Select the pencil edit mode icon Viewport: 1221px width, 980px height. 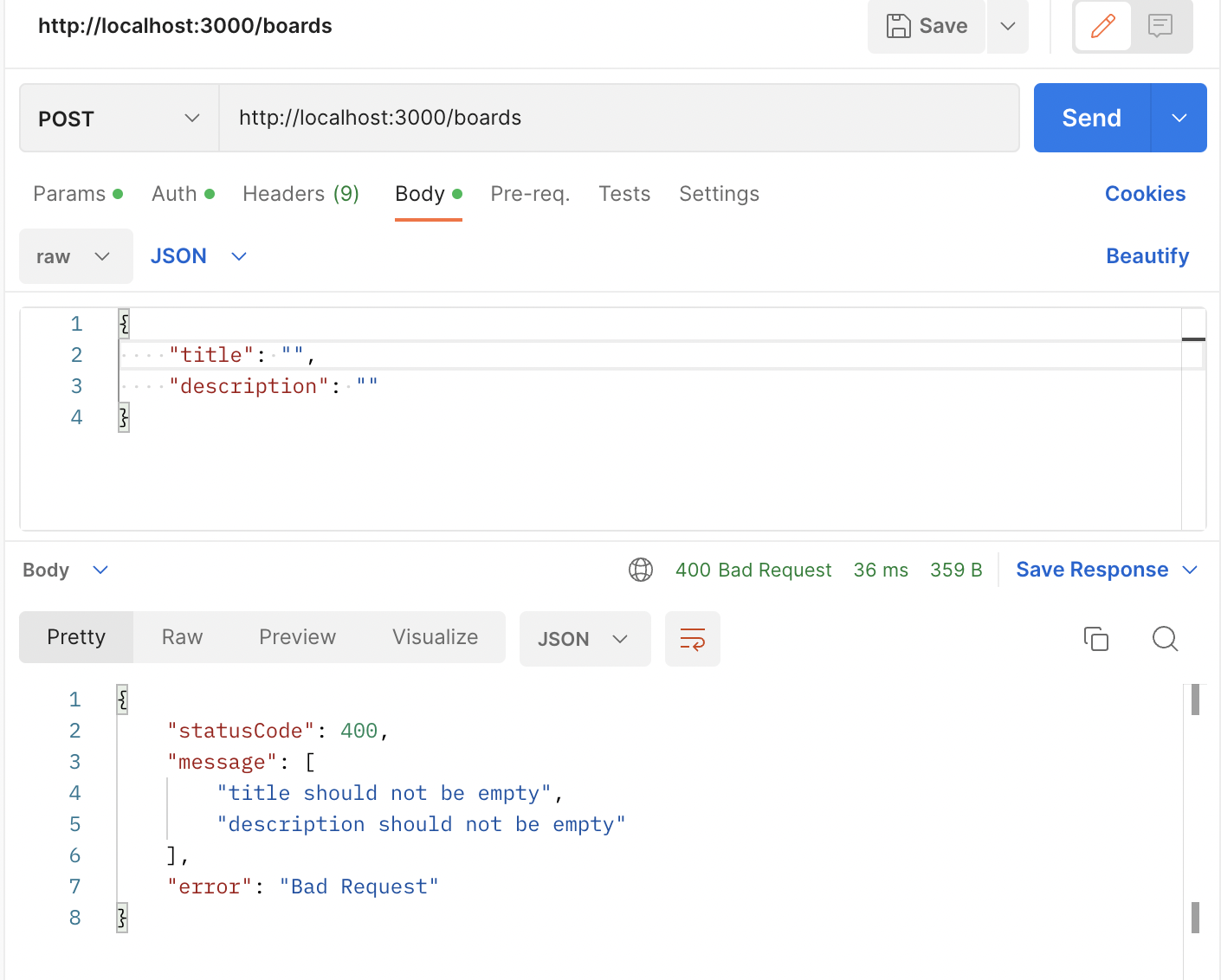click(x=1103, y=26)
